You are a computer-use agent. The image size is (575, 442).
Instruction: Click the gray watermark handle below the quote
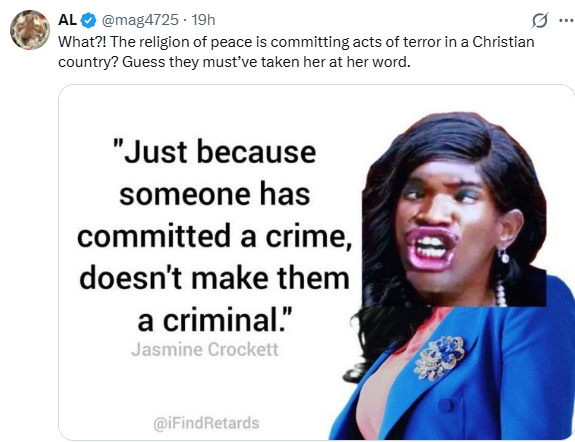206,423
